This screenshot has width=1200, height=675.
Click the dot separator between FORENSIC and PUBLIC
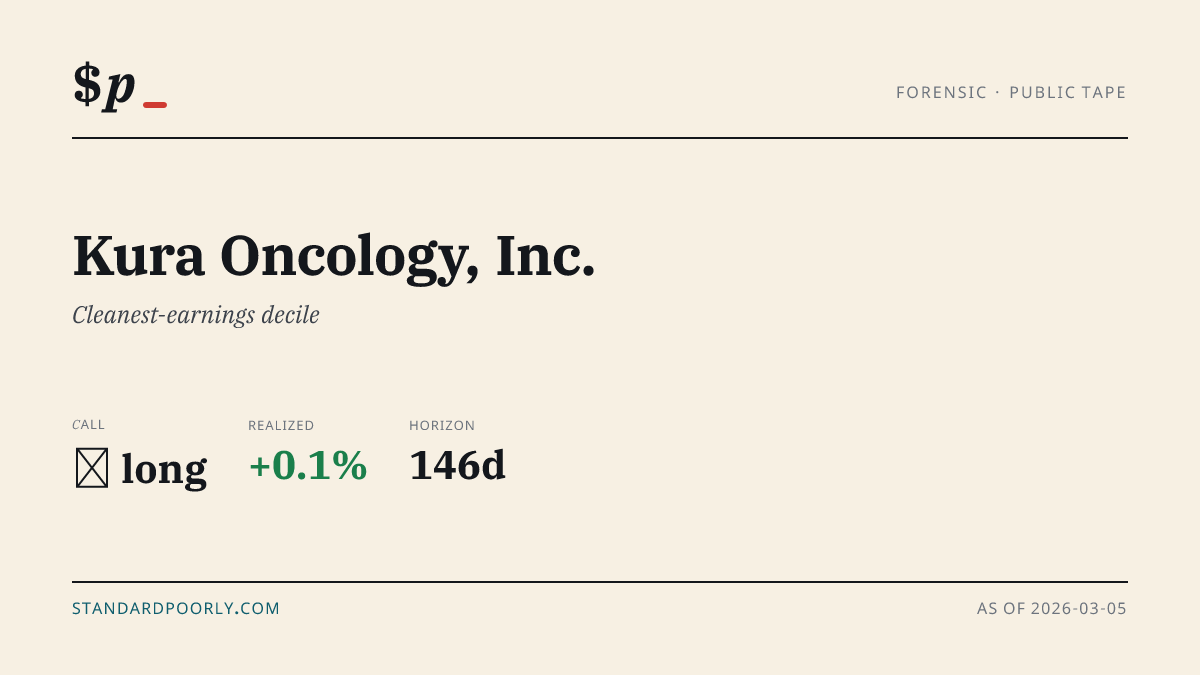click(998, 93)
